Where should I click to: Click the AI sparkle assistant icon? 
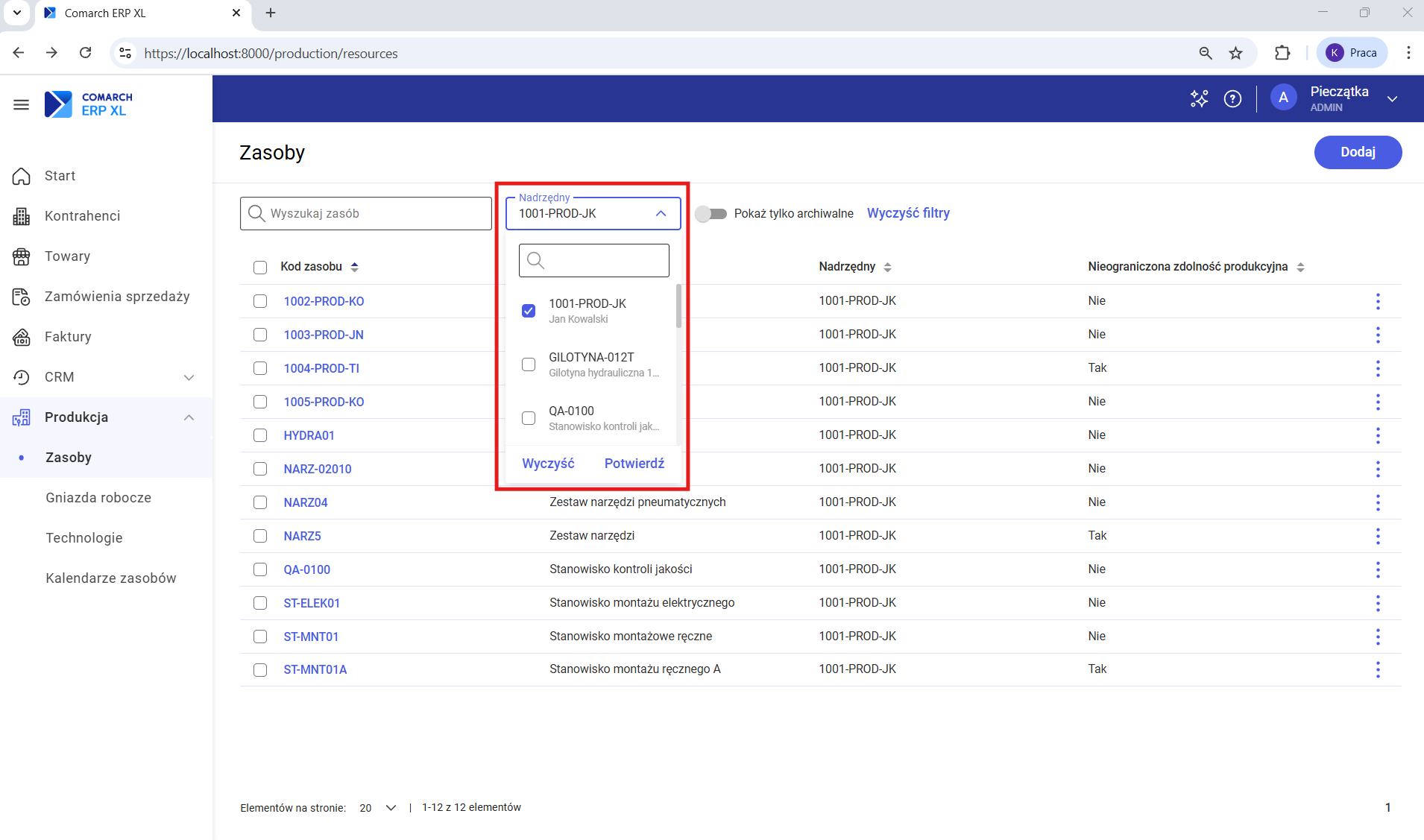pyautogui.click(x=1199, y=98)
